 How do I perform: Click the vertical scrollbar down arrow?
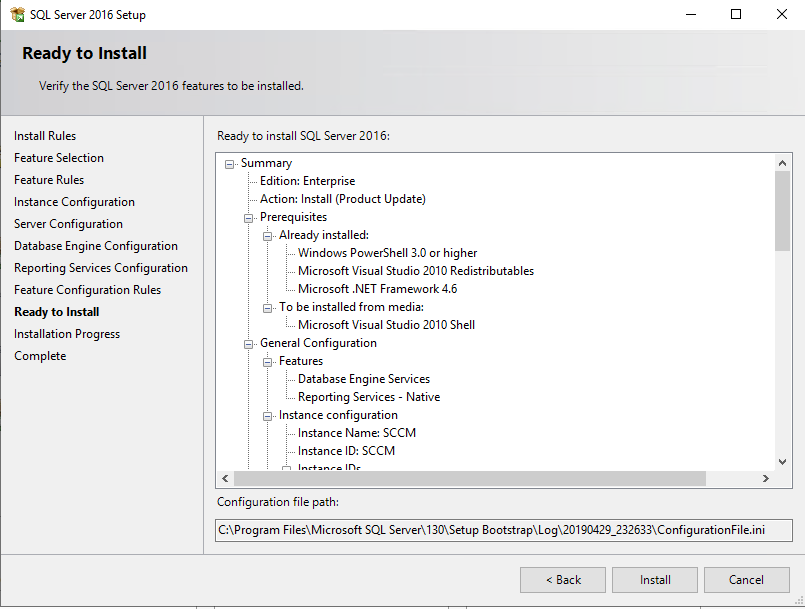point(782,462)
